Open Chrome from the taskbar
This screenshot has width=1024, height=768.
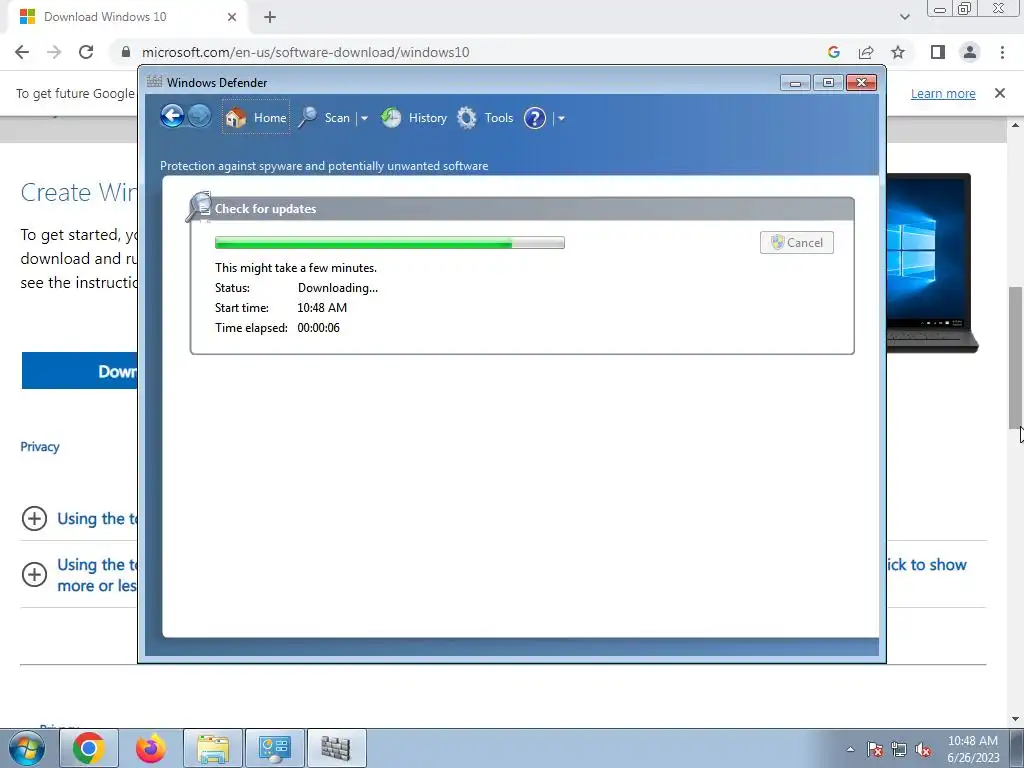pos(89,748)
